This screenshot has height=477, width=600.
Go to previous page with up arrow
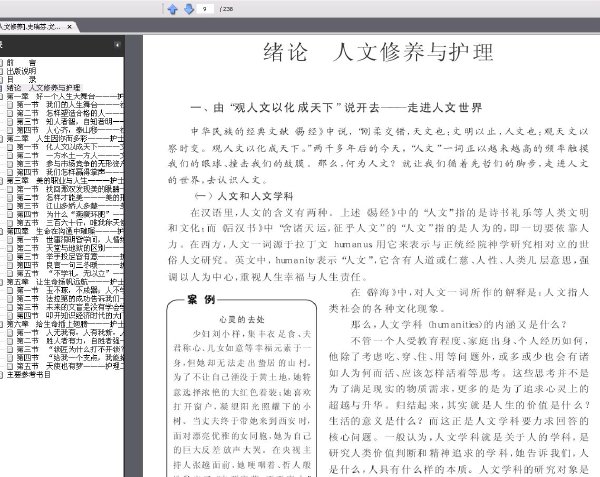(x=173, y=9)
